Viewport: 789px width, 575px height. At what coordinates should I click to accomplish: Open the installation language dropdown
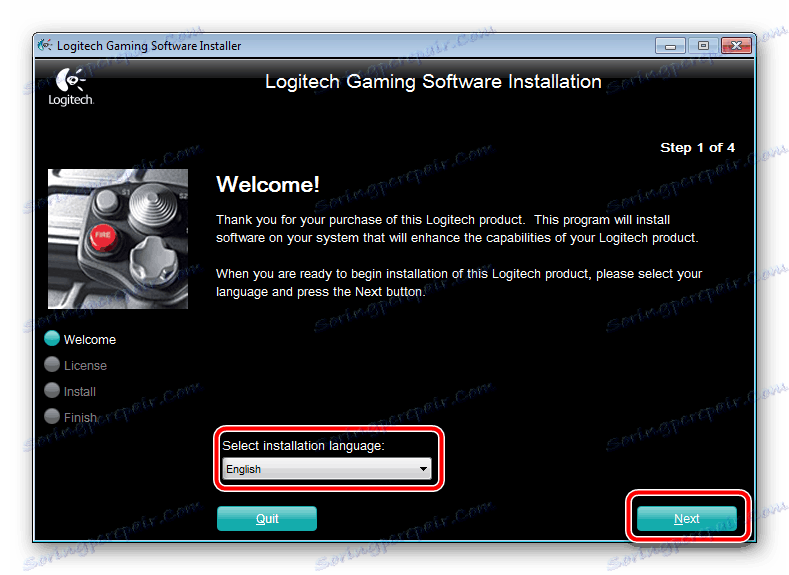point(327,469)
